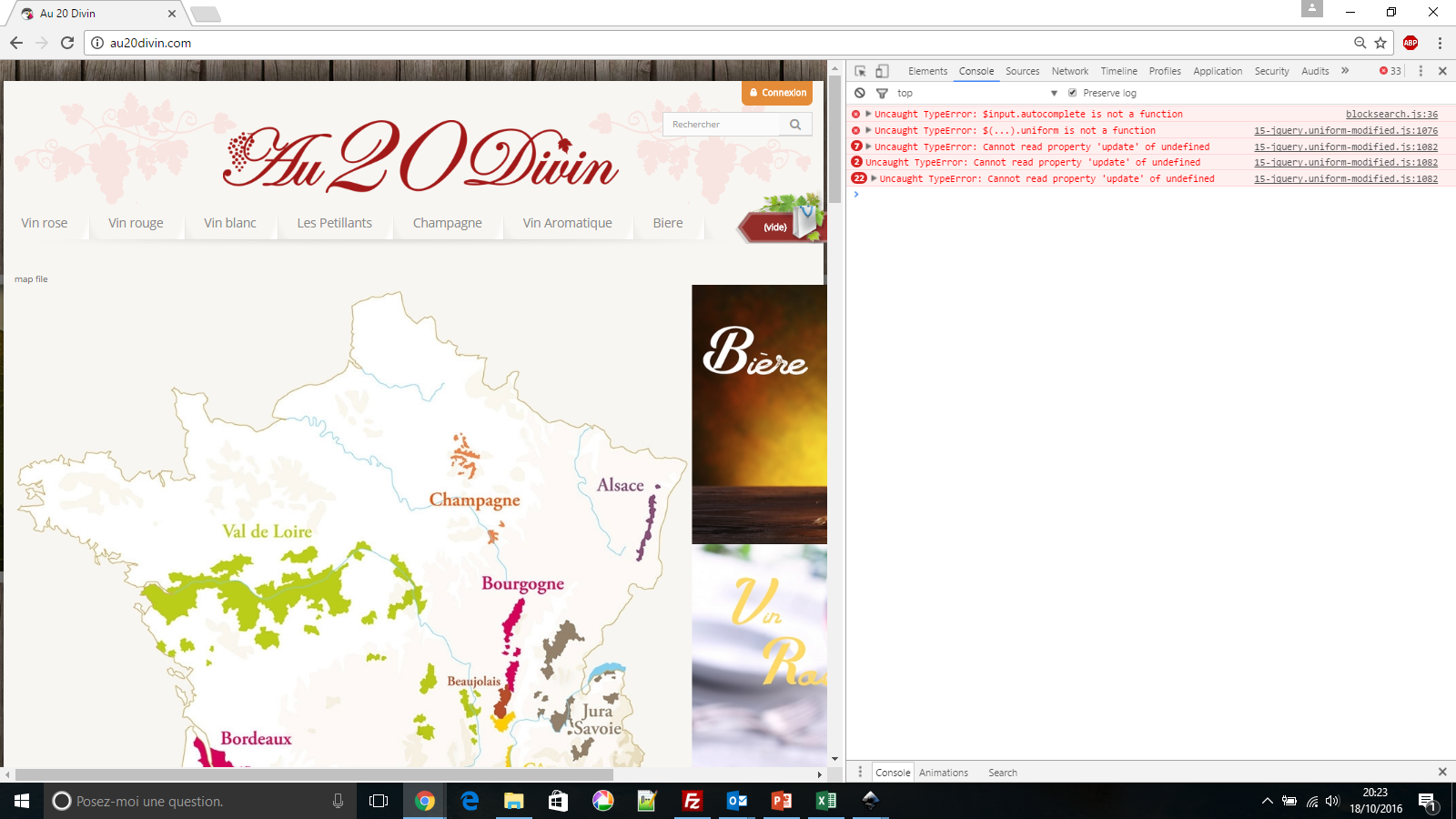The height and width of the screenshot is (819, 1456).
Task: Expand the $input.autocomplete error entry
Action: (x=869, y=114)
